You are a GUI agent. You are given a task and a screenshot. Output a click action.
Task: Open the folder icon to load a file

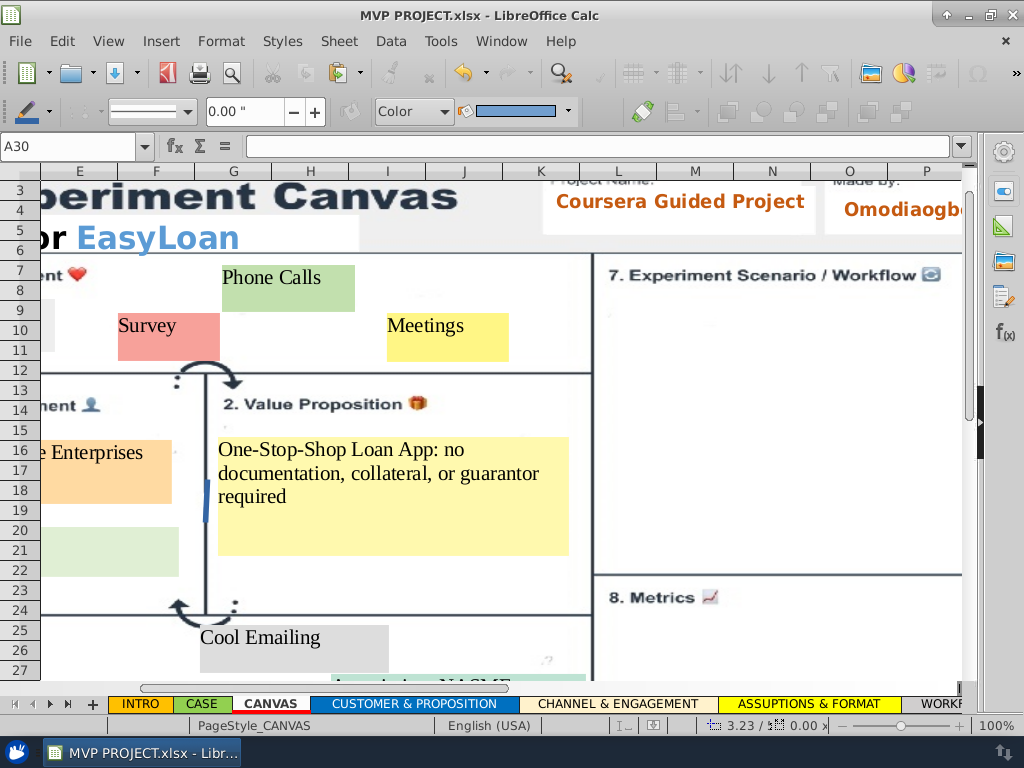[71, 73]
